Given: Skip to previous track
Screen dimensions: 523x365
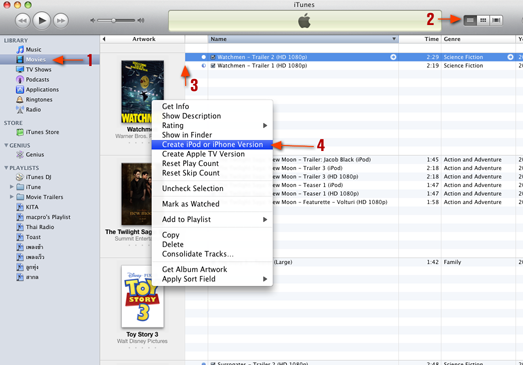Looking at the screenshot, I should tap(23, 21).
